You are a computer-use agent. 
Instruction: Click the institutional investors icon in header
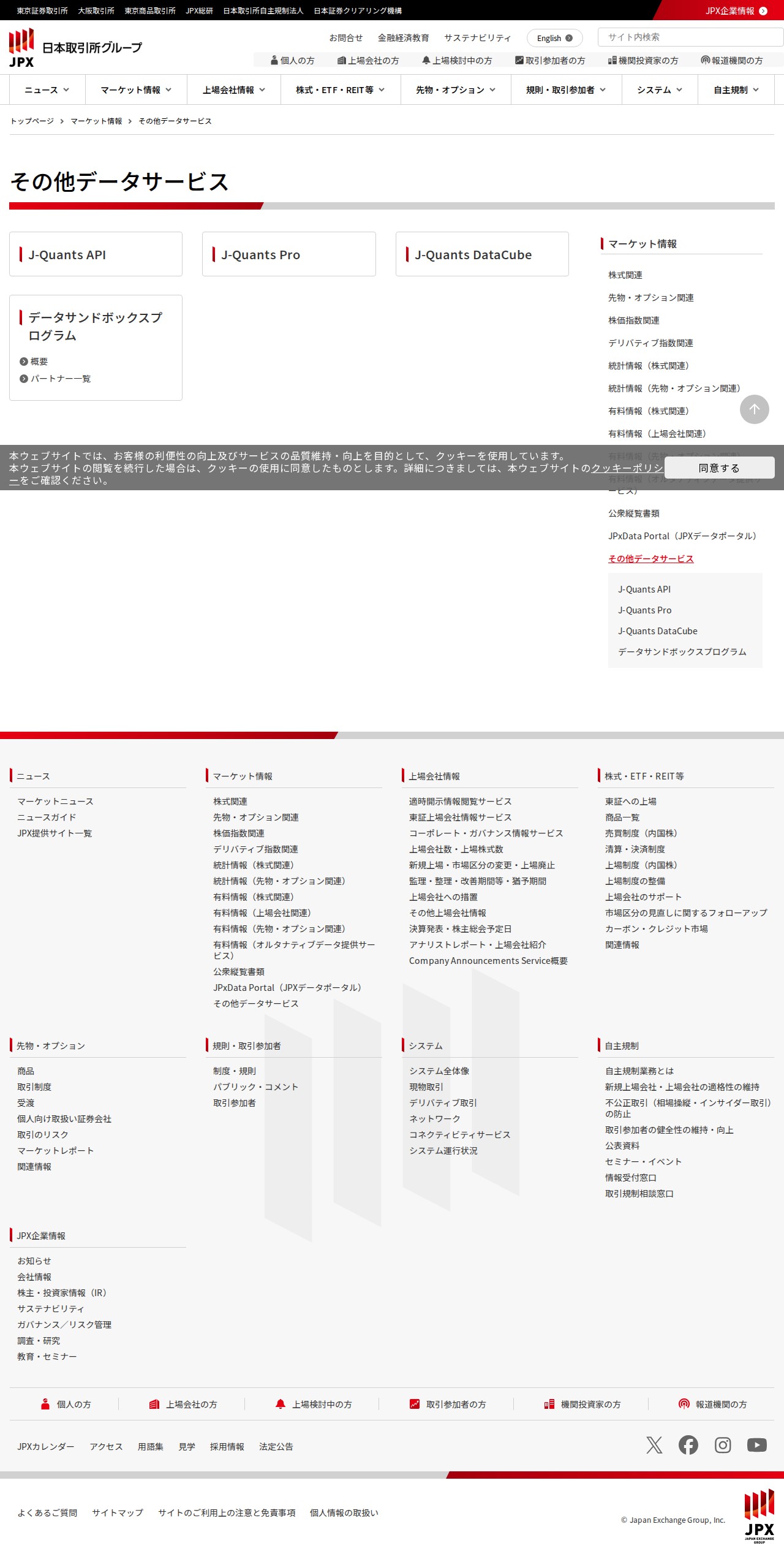(x=612, y=61)
